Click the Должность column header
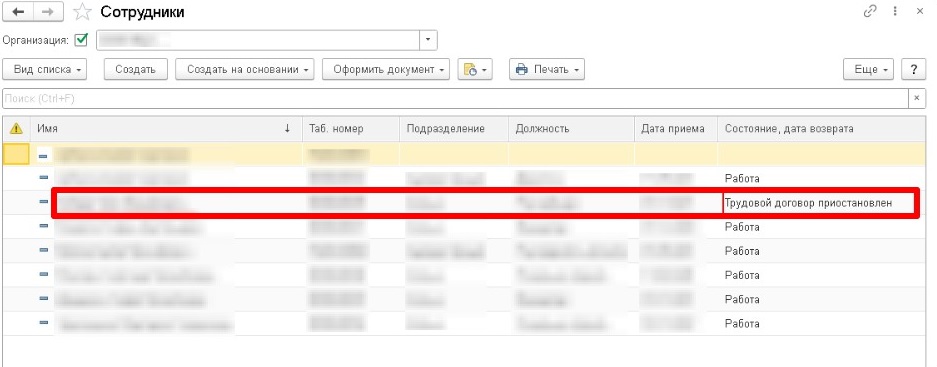937x367 pixels. 571,129
